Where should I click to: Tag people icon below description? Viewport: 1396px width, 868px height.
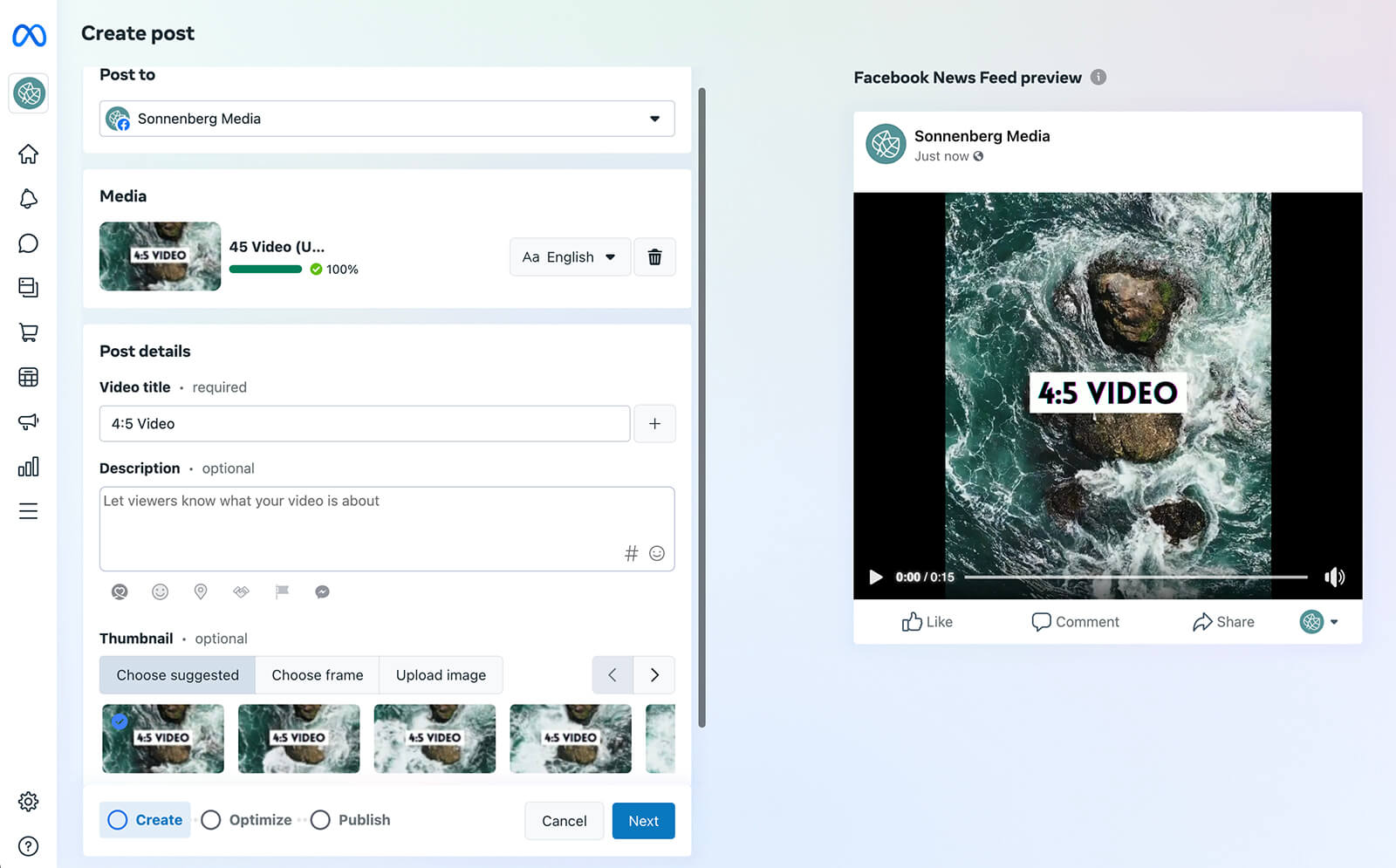pos(120,592)
